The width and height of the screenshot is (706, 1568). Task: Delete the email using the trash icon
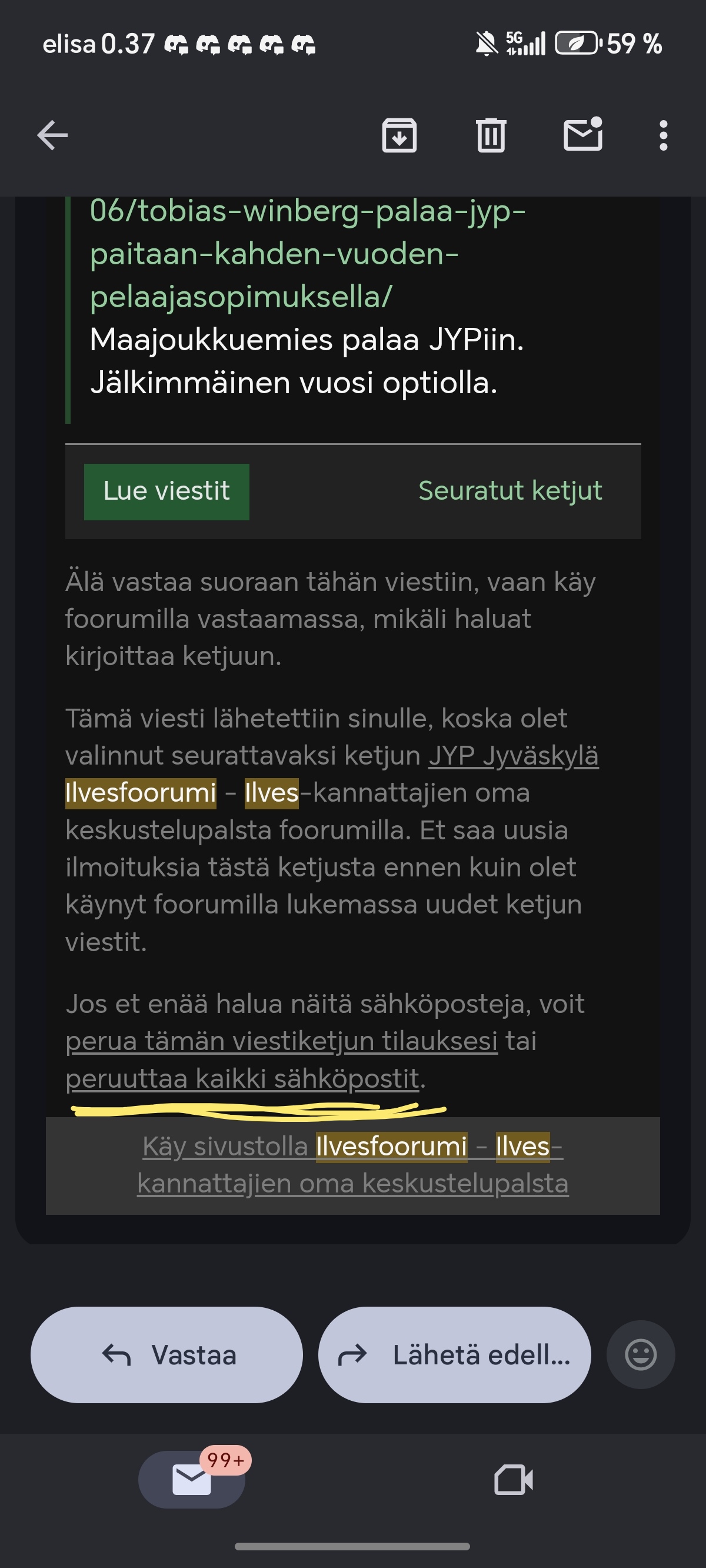pyautogui.click(x=491, y=135)
